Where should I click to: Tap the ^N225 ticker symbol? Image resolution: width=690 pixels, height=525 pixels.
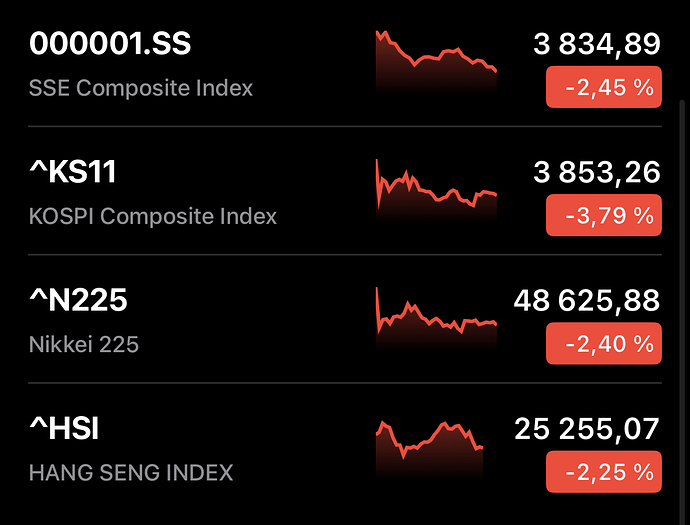[79, 300]
